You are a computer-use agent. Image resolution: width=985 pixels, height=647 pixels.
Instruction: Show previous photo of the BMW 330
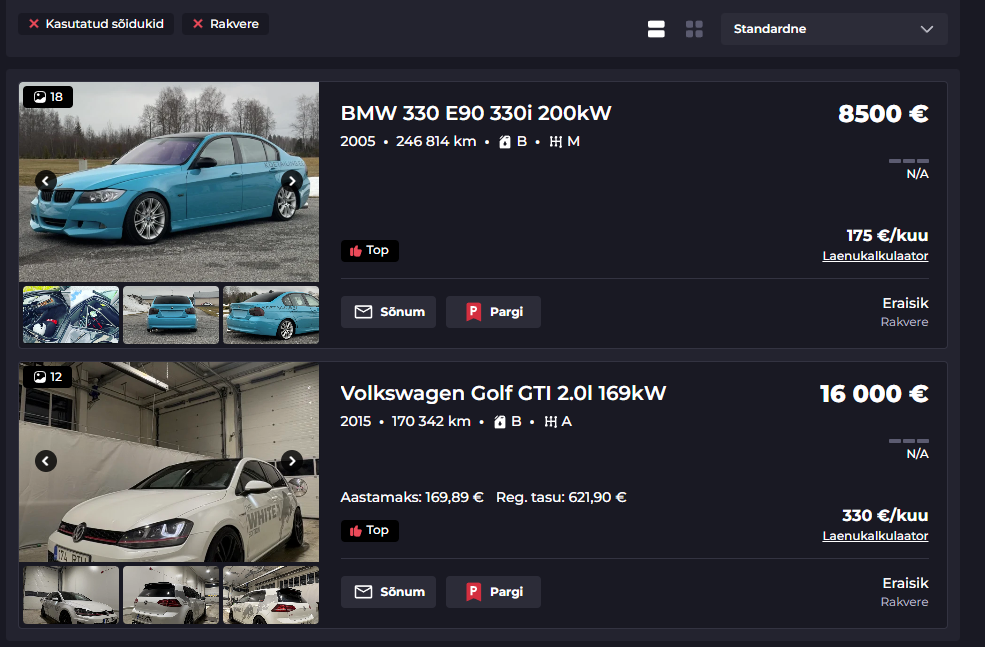pos(46,181)
